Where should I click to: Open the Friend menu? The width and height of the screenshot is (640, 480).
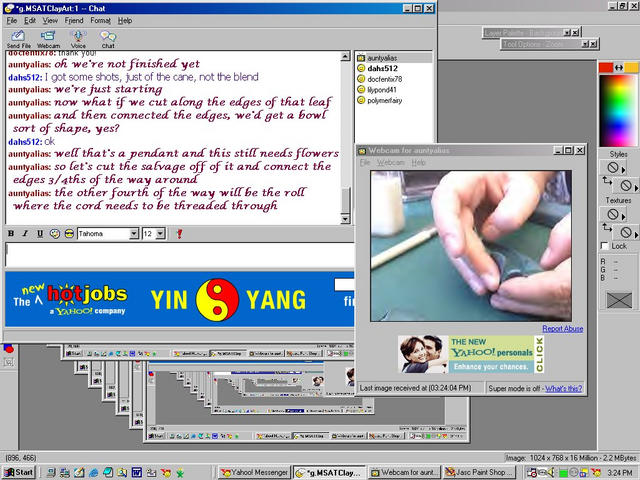[74, 20]
